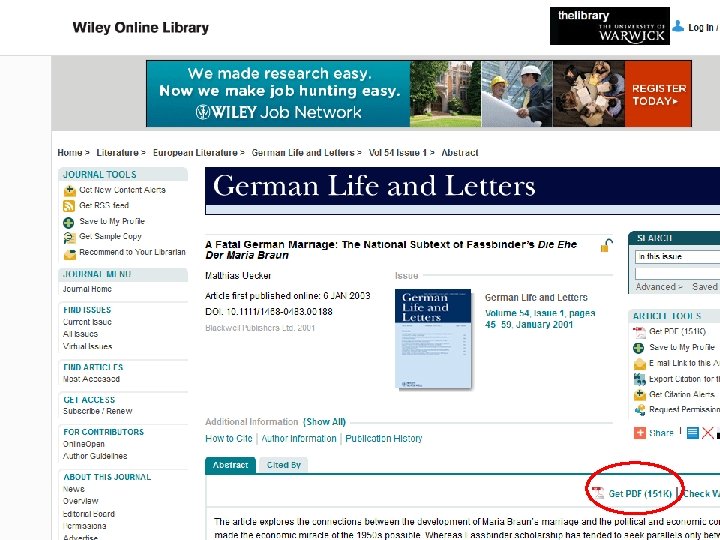The height and width of the screenshot is (540, 720).
Task: Open German Life and Letters breadcrumb link
Action: tap(303, 153)
